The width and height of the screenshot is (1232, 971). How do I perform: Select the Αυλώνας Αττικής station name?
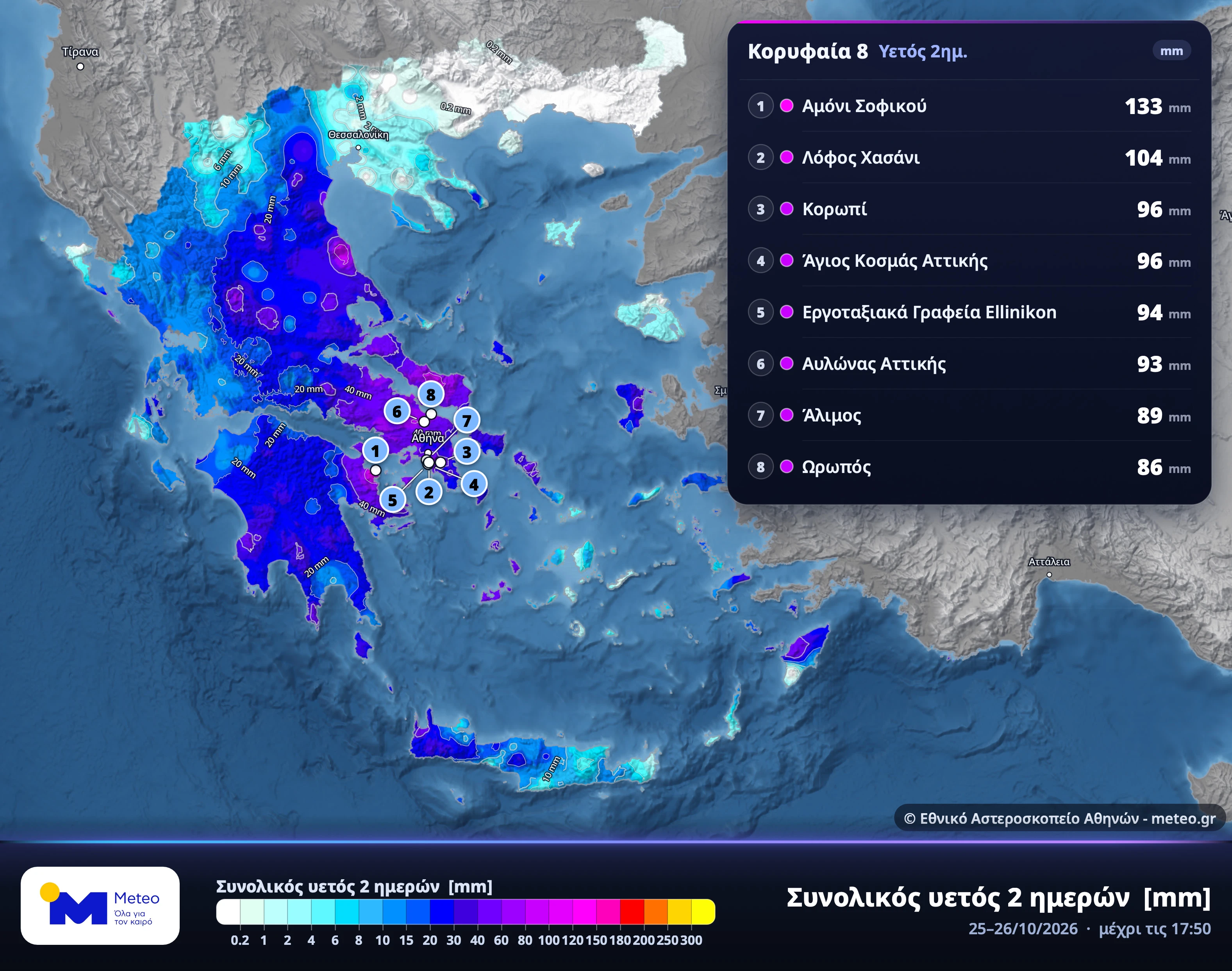click(874, 364)
